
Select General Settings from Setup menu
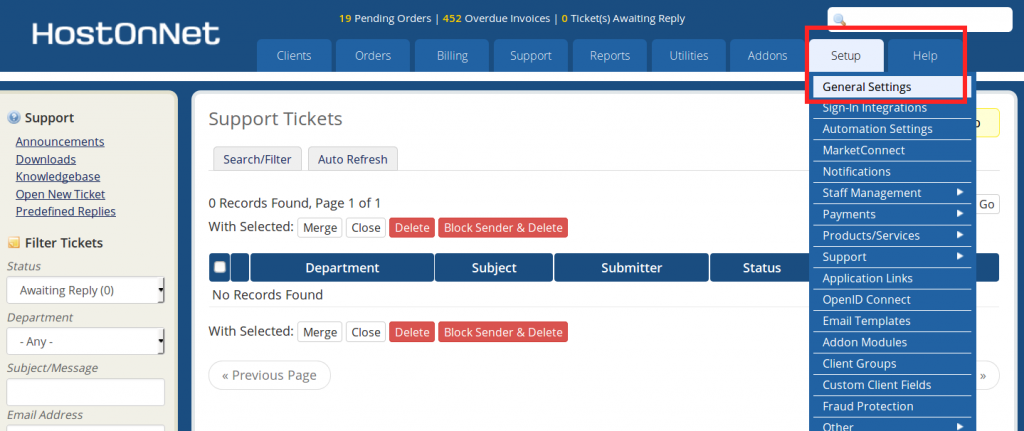867,87
